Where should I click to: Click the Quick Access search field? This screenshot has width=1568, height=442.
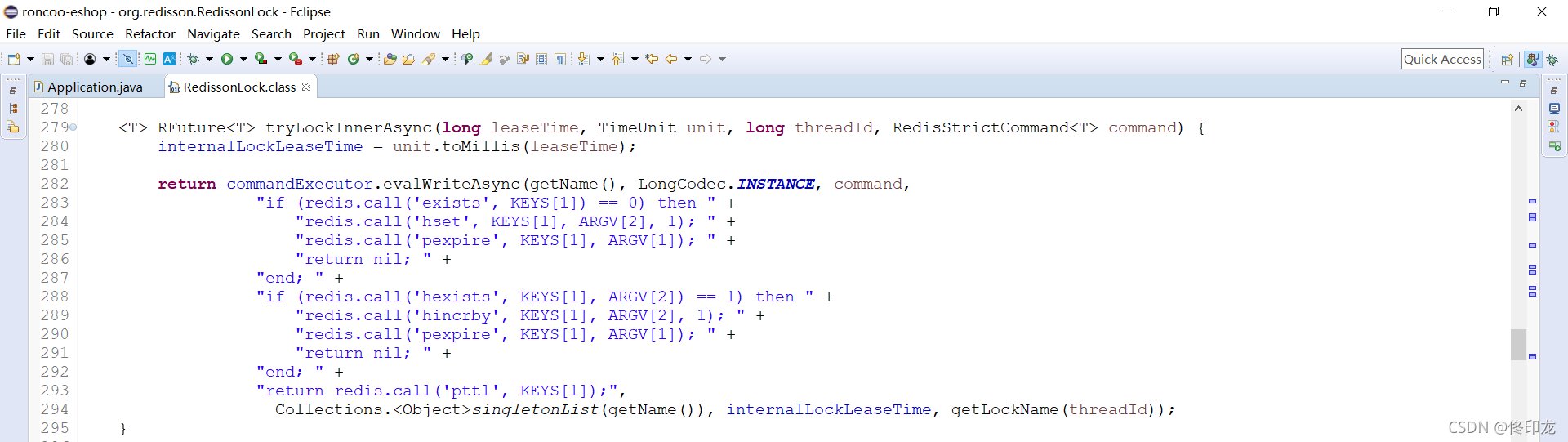pyautogui.click(x=1442, y=59)
